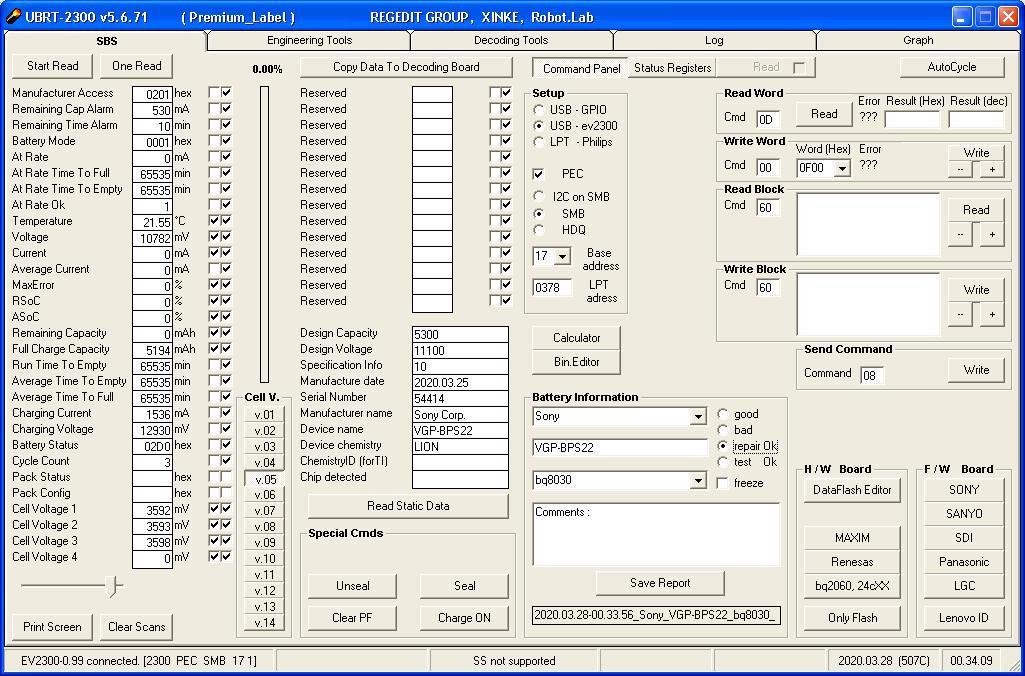Screen dimensions: 1025x676
Task: Click the Unseal button
Action: tap(352, 586)
